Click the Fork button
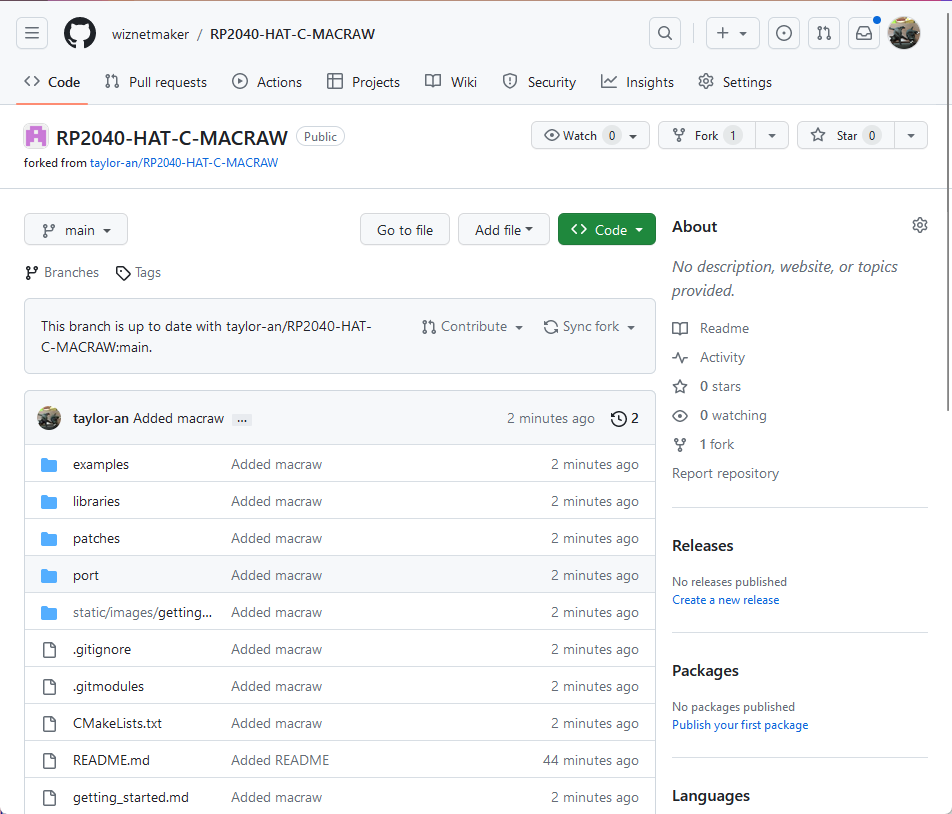952x814 pixels. pyautogui.click(x=707, y=135)
